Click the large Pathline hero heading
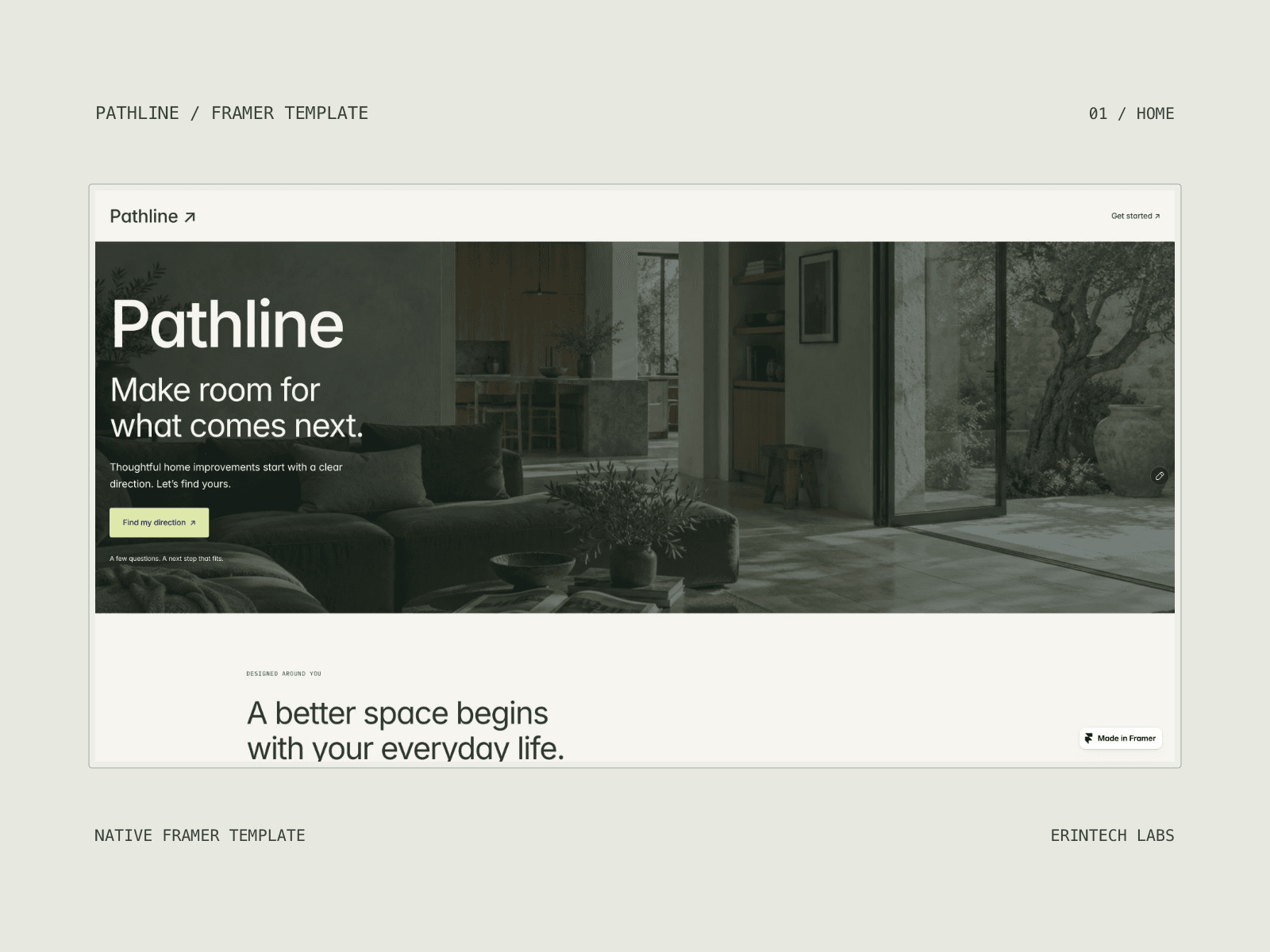1270x952 pixels. click(227, 324)
